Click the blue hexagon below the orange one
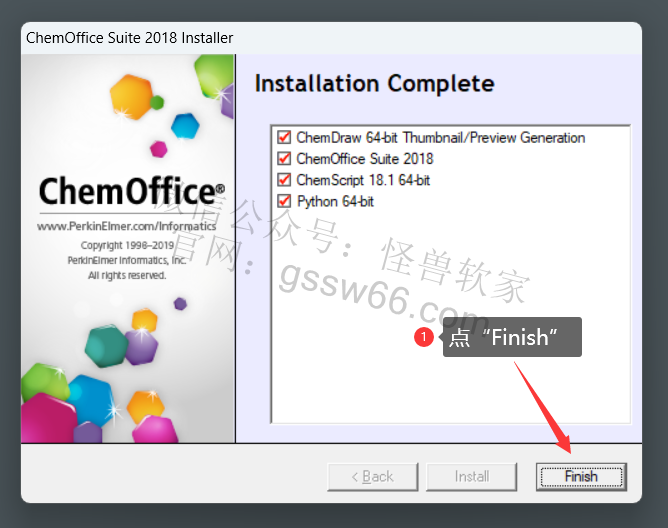The width and height of the screenshot is (668, 528). pos(185,126)
